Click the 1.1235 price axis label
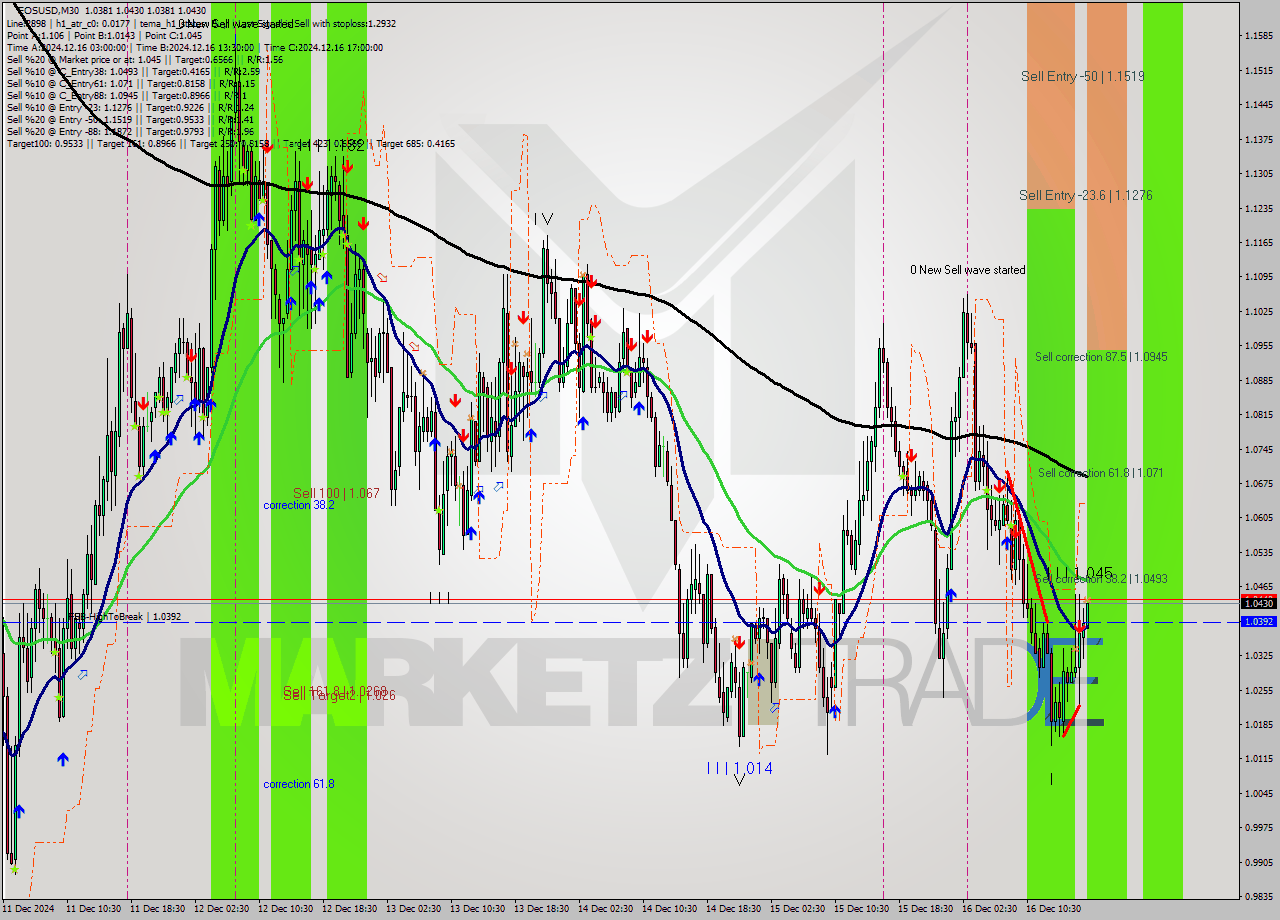 [1259, 208]
